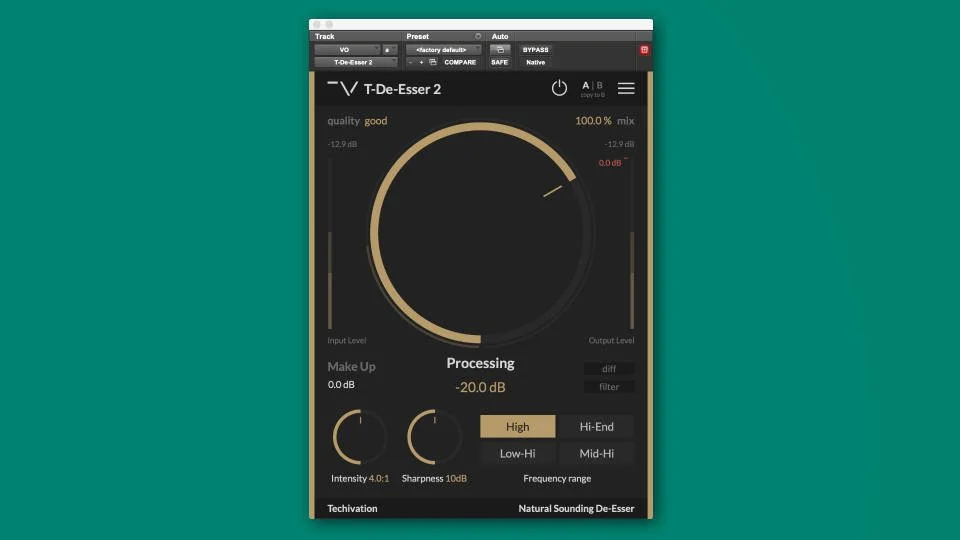Click the Techivation footer text

(352, 508)
